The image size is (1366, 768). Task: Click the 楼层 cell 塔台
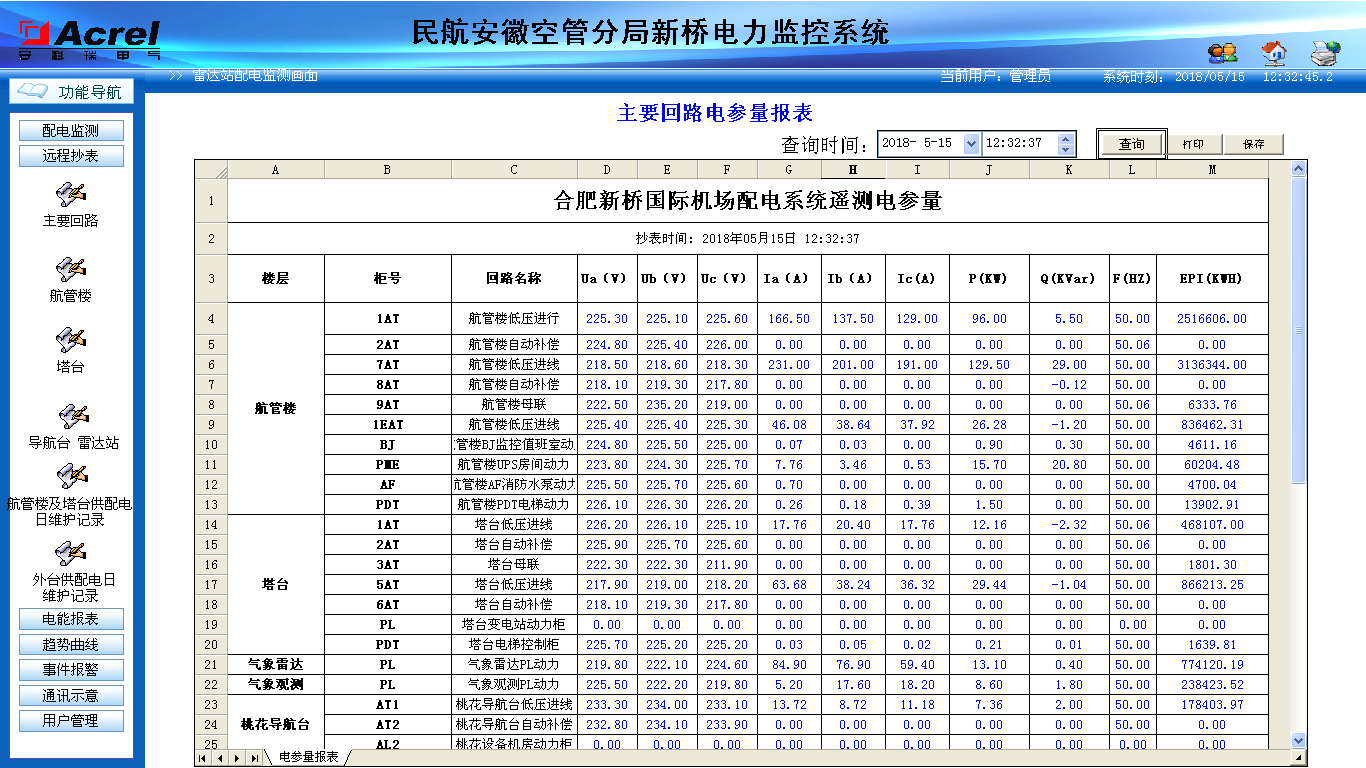tap(275, 584)
